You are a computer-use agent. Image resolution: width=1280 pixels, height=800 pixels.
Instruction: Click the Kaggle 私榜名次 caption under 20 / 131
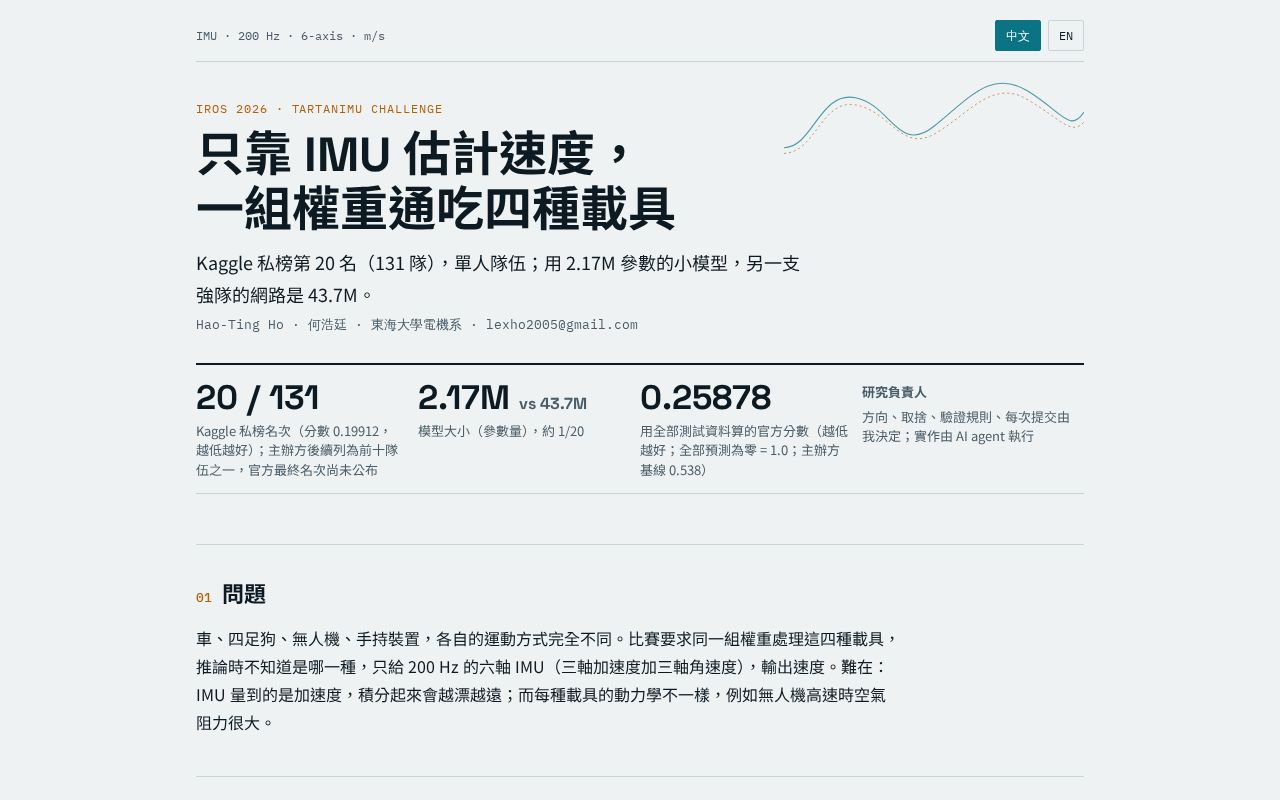297,450
